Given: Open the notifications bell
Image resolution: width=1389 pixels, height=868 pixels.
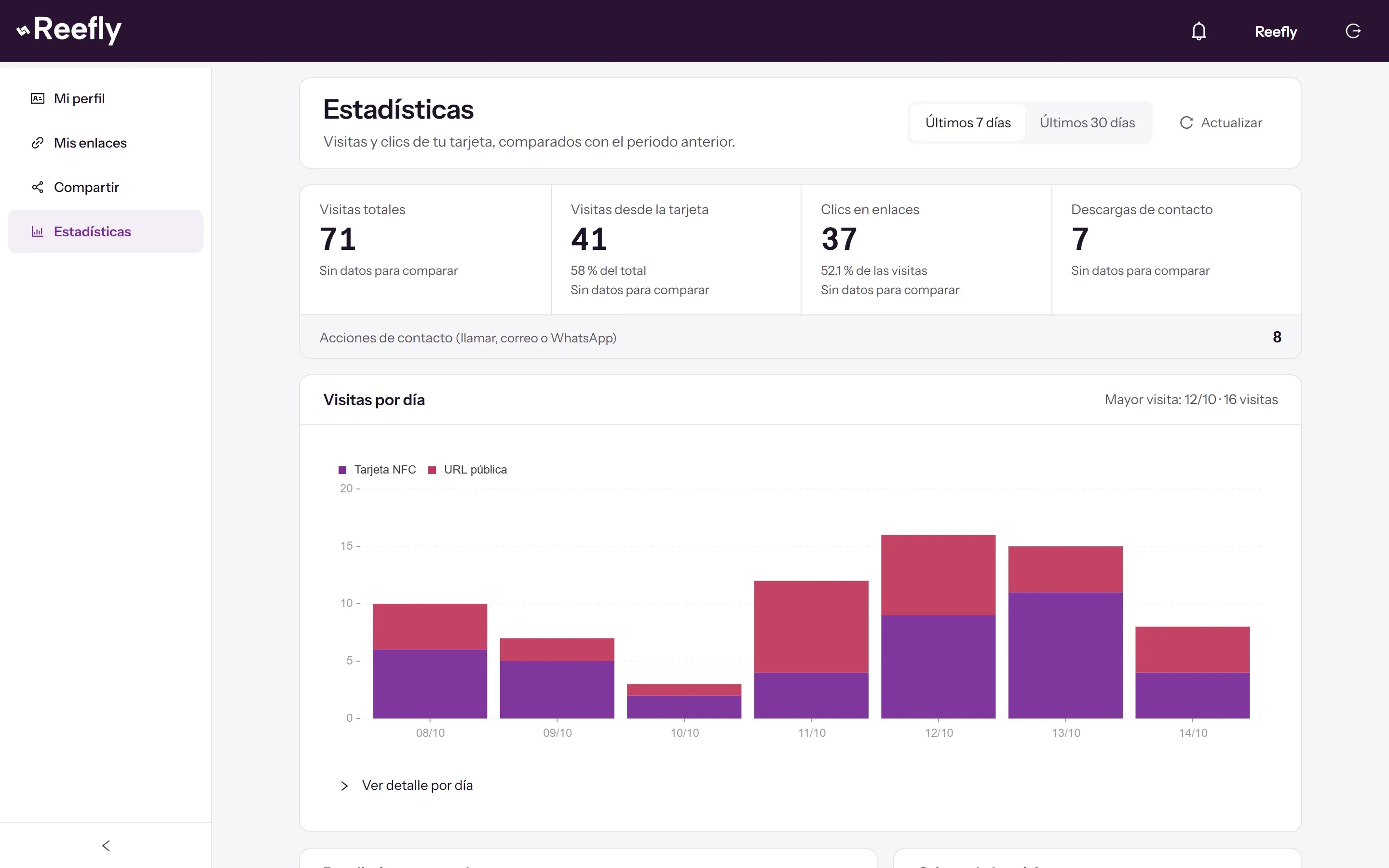Looking at the screenshot, I should point(1198,31).
